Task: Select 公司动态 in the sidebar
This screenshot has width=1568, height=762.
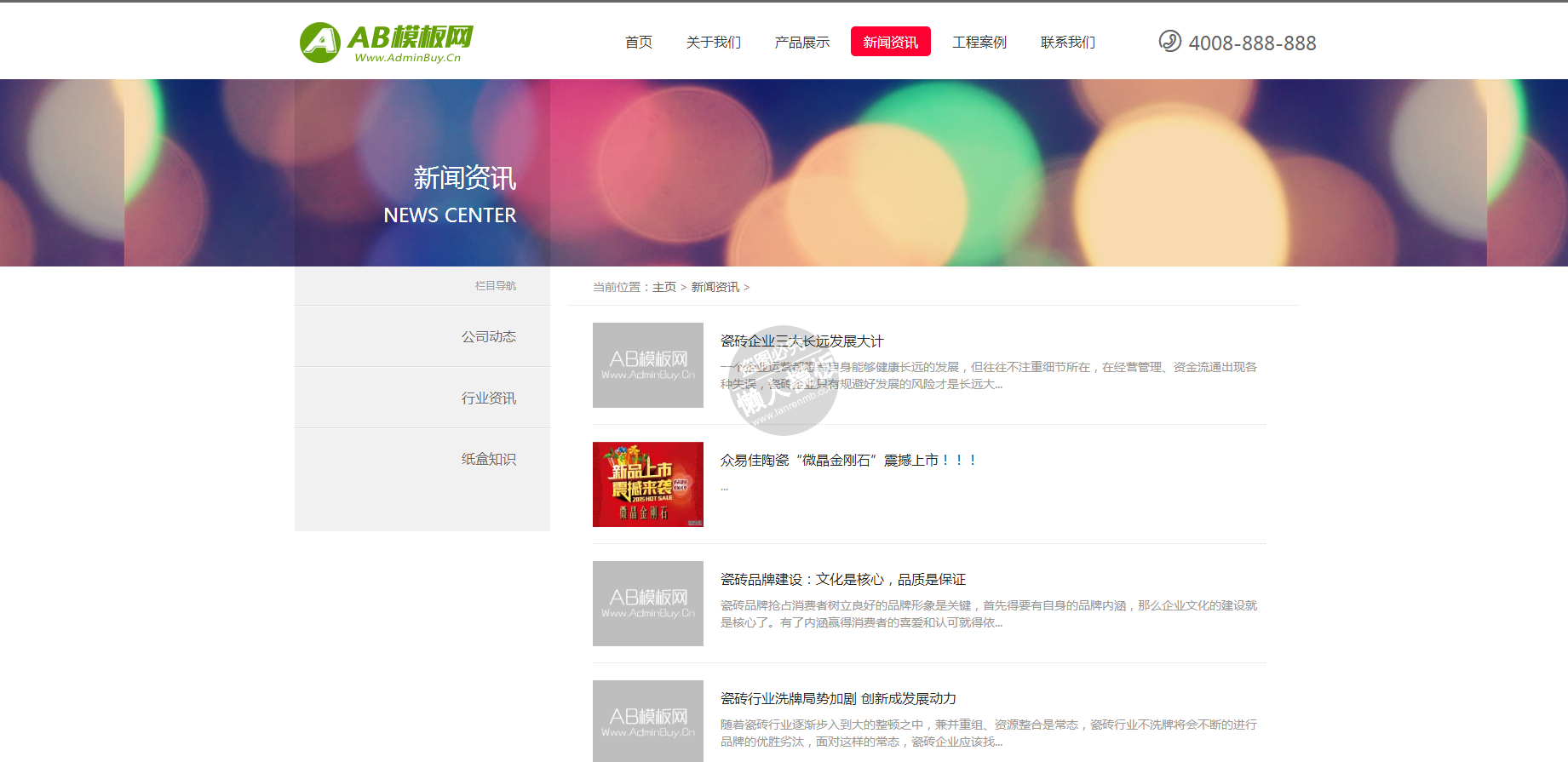Action: point(488,336)
